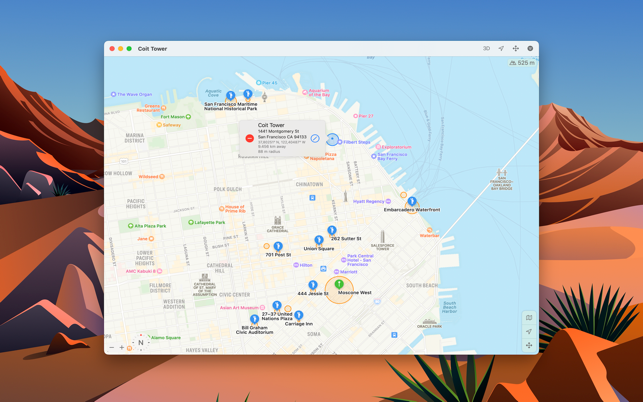643x402 pixels.
Task: Click the Exploratorium marker
Action: tap(378, 147)
